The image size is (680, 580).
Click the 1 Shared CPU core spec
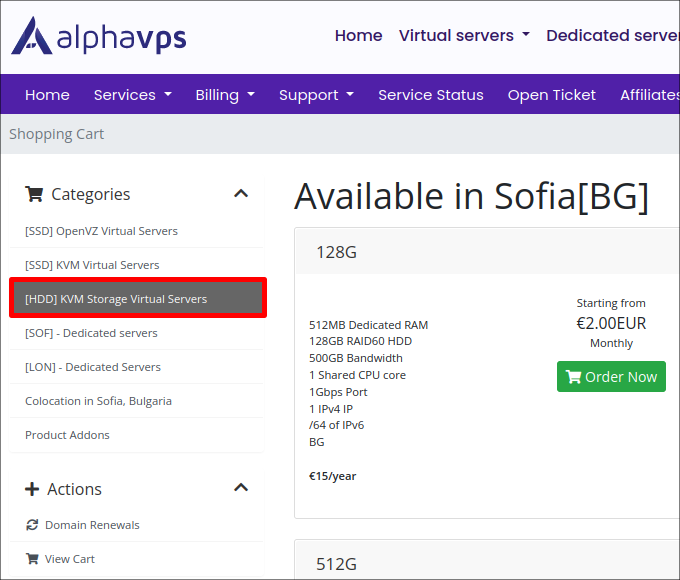click(357, 375)
